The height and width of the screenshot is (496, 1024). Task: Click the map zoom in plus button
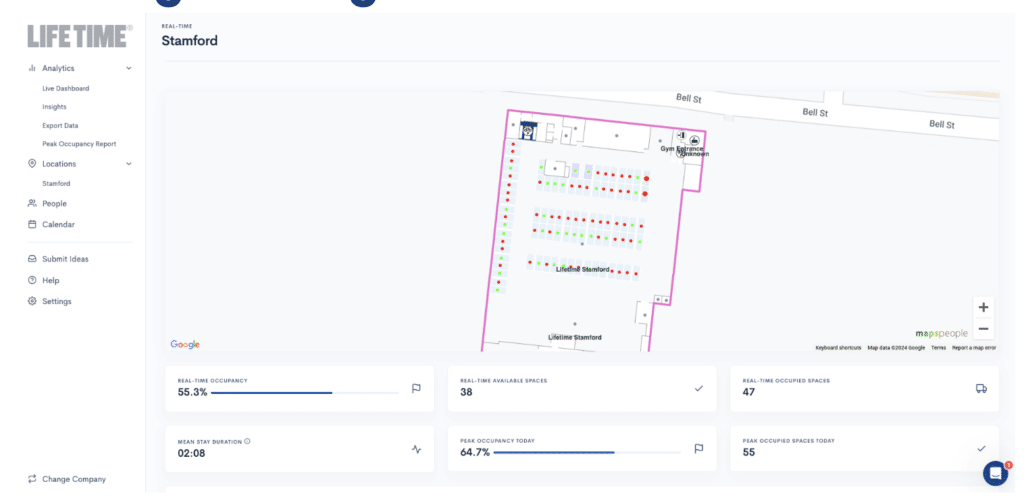pos(983,308)
